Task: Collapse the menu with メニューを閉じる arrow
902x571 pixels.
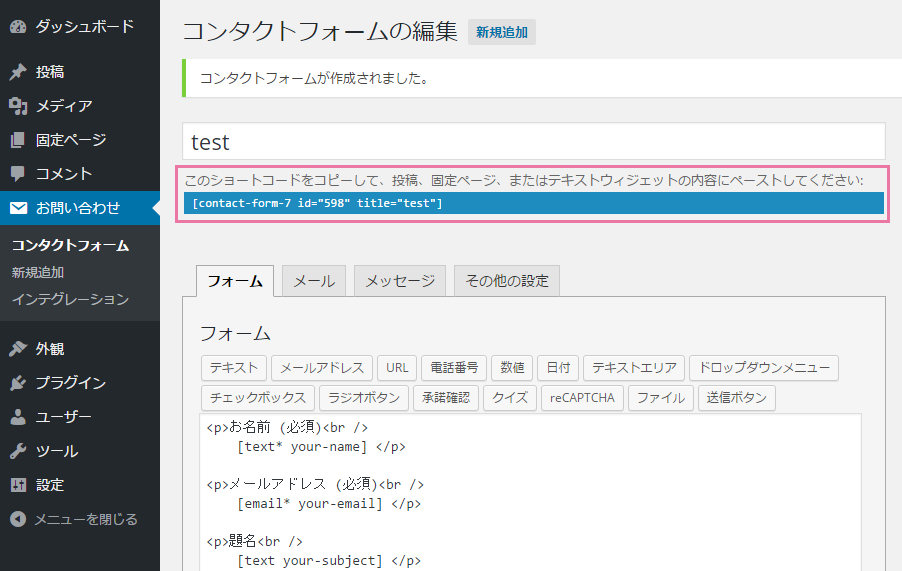Action: [18, 519]
